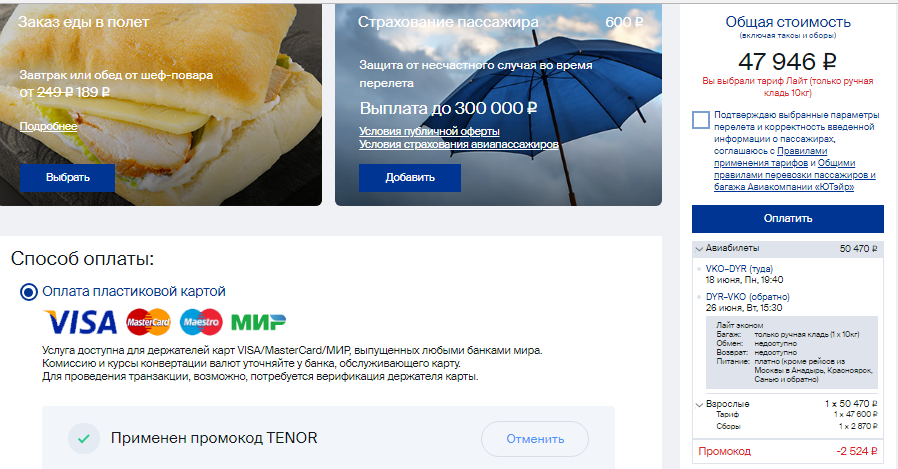Click the green promo code checkmark icon
This screenshot has height=469, width=898.
tap(84, 439)
